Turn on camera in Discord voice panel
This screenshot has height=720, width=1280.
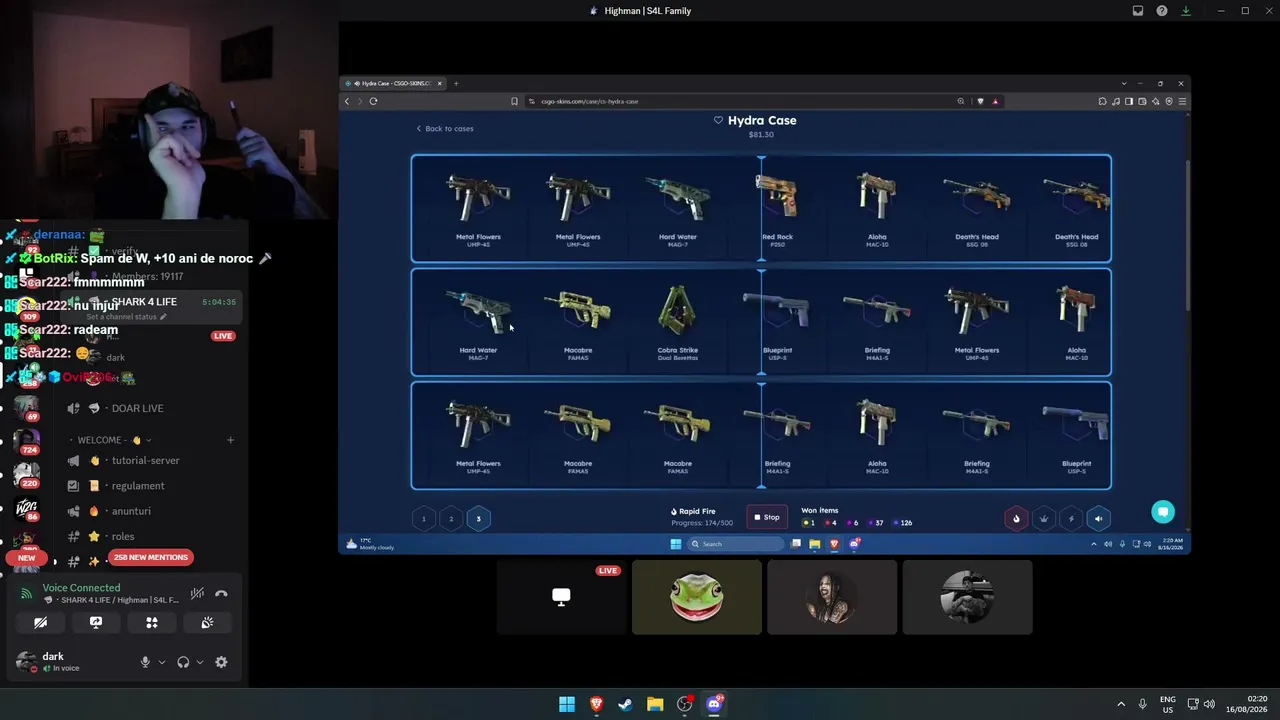(x=40, y=622)
